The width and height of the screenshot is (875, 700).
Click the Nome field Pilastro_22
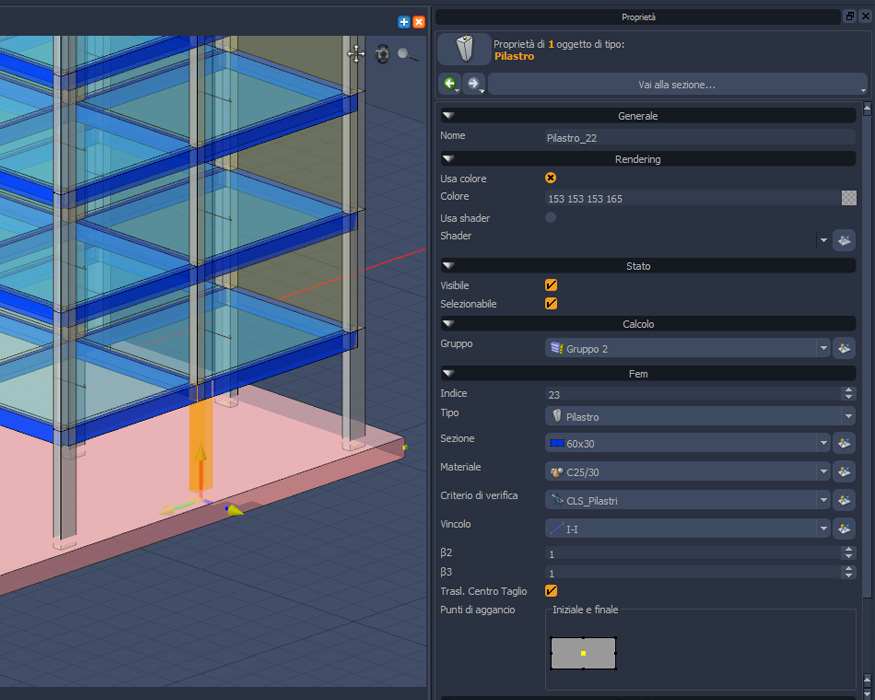[700, 138]
